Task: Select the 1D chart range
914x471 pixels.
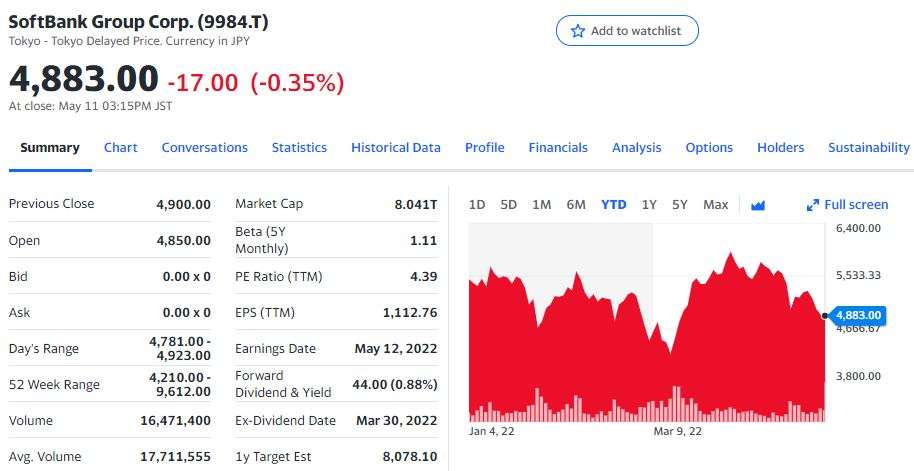Action: click(477, 205)
